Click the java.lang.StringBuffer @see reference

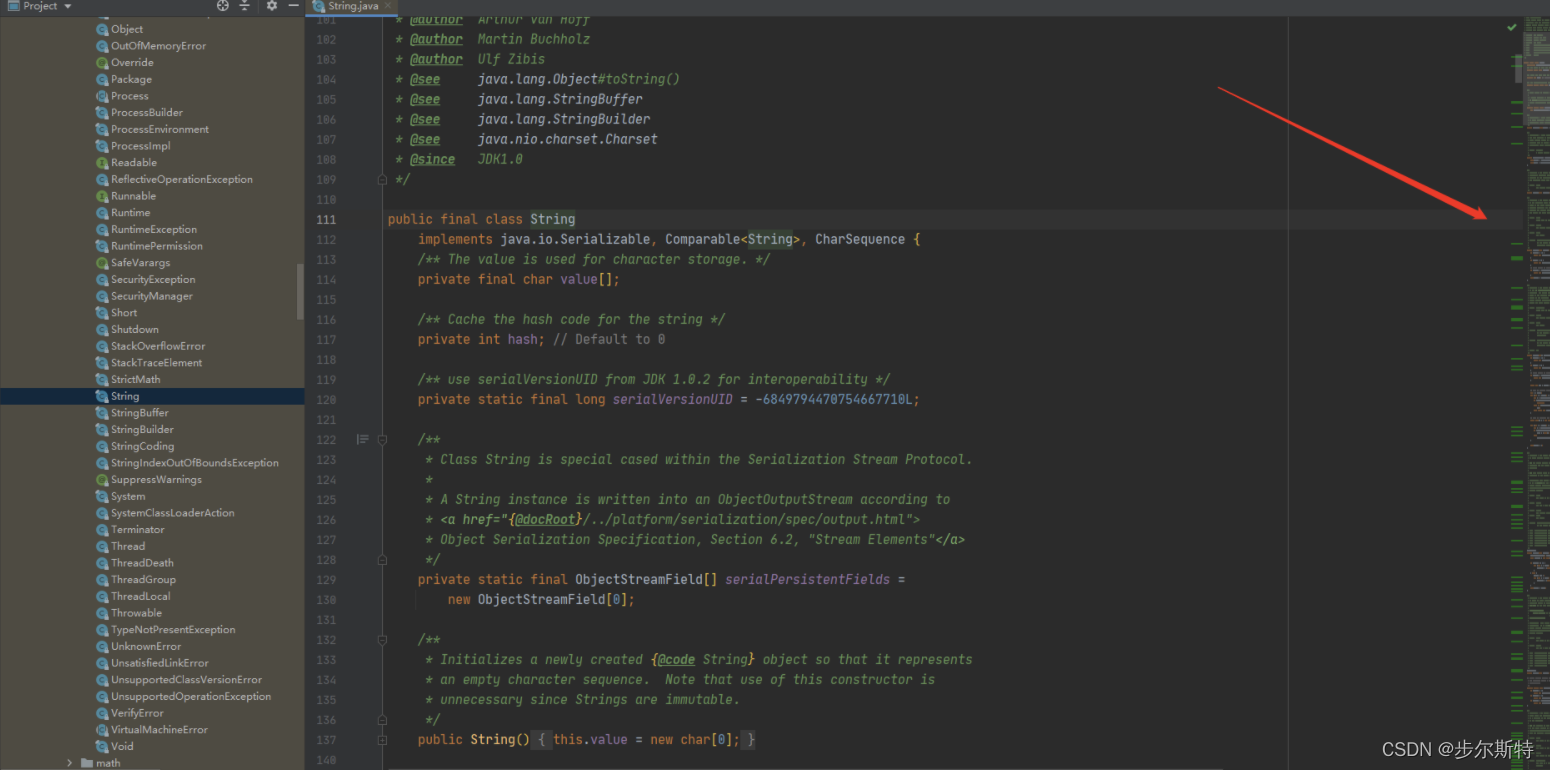click(x=560, y=99)
